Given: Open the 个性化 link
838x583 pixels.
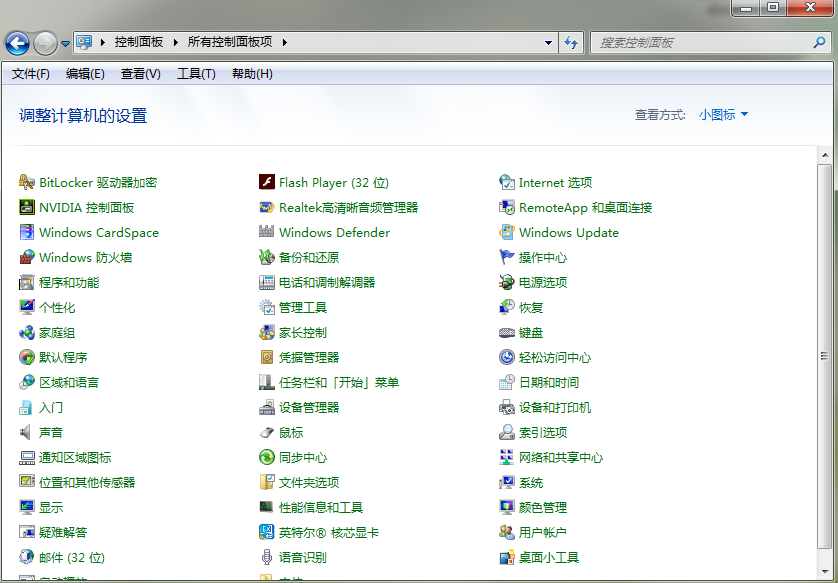Looking at the screenshot, I should click(57, 307).
